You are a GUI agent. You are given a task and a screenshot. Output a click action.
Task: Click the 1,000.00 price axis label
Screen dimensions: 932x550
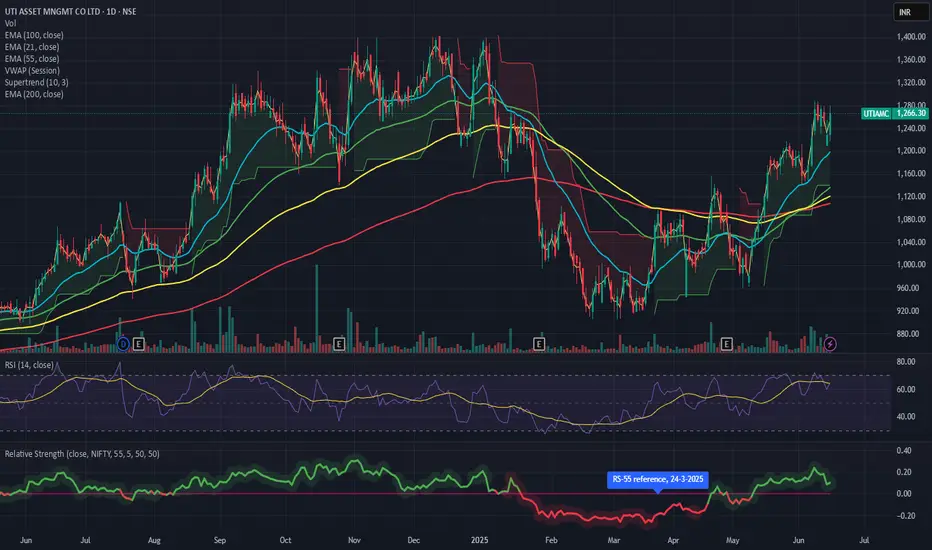click(911, 265)
